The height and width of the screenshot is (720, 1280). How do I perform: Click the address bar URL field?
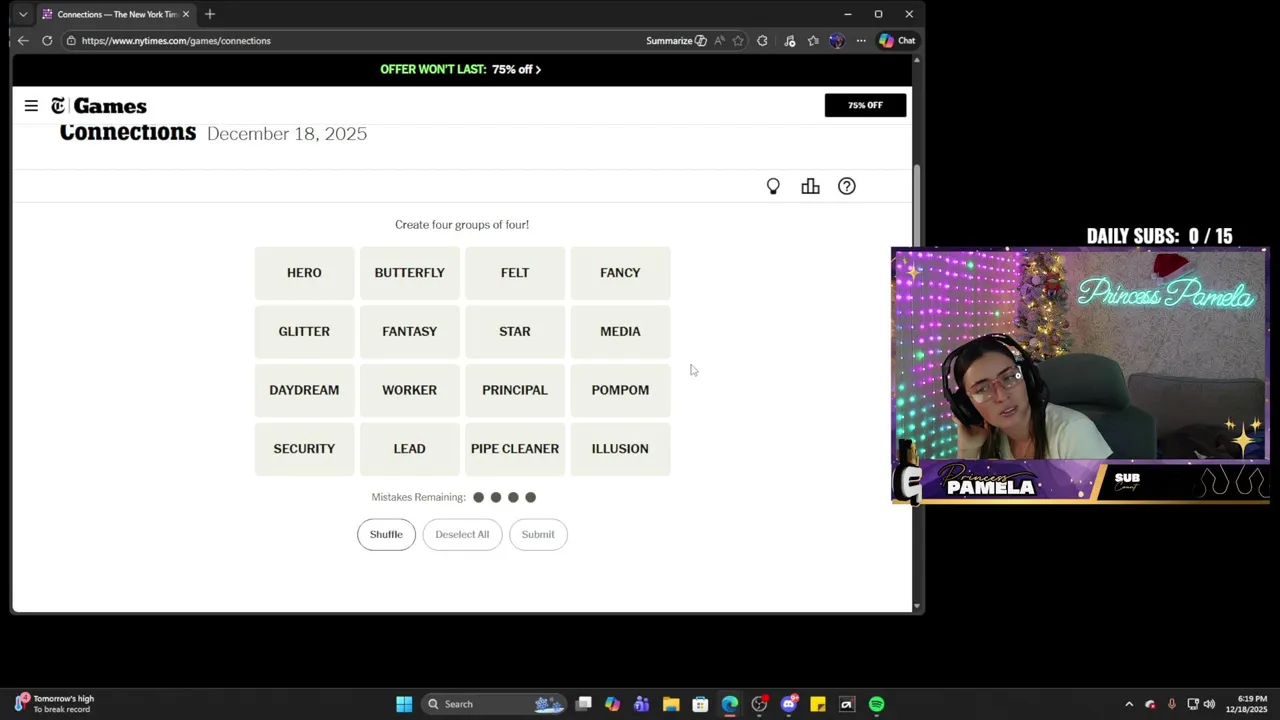pos(350,41)
